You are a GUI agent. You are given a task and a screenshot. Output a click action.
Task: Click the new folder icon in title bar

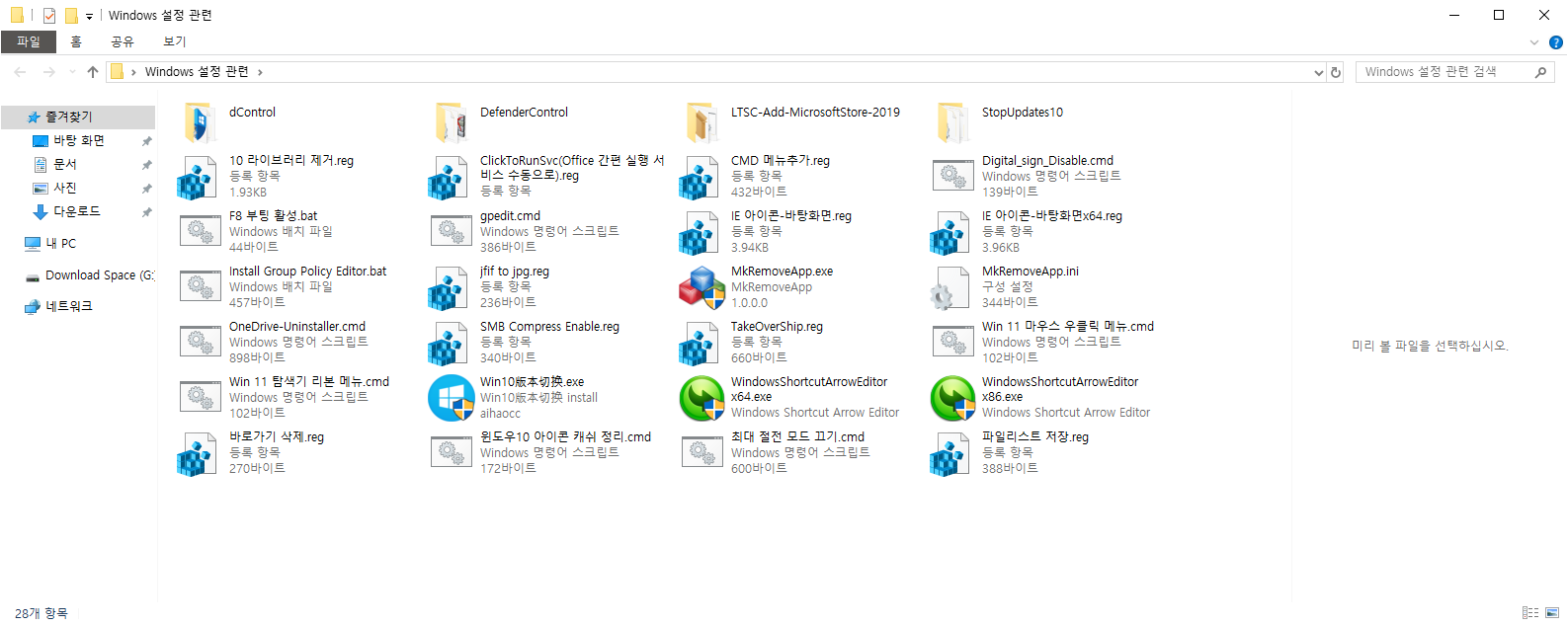(x=71, y=16)
